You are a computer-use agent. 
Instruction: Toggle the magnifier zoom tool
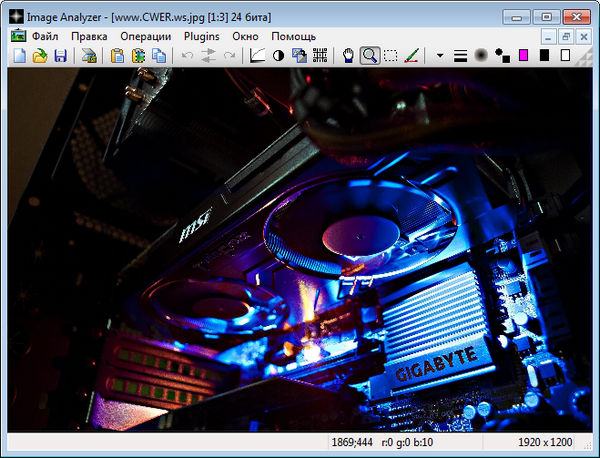coord(370,56)
